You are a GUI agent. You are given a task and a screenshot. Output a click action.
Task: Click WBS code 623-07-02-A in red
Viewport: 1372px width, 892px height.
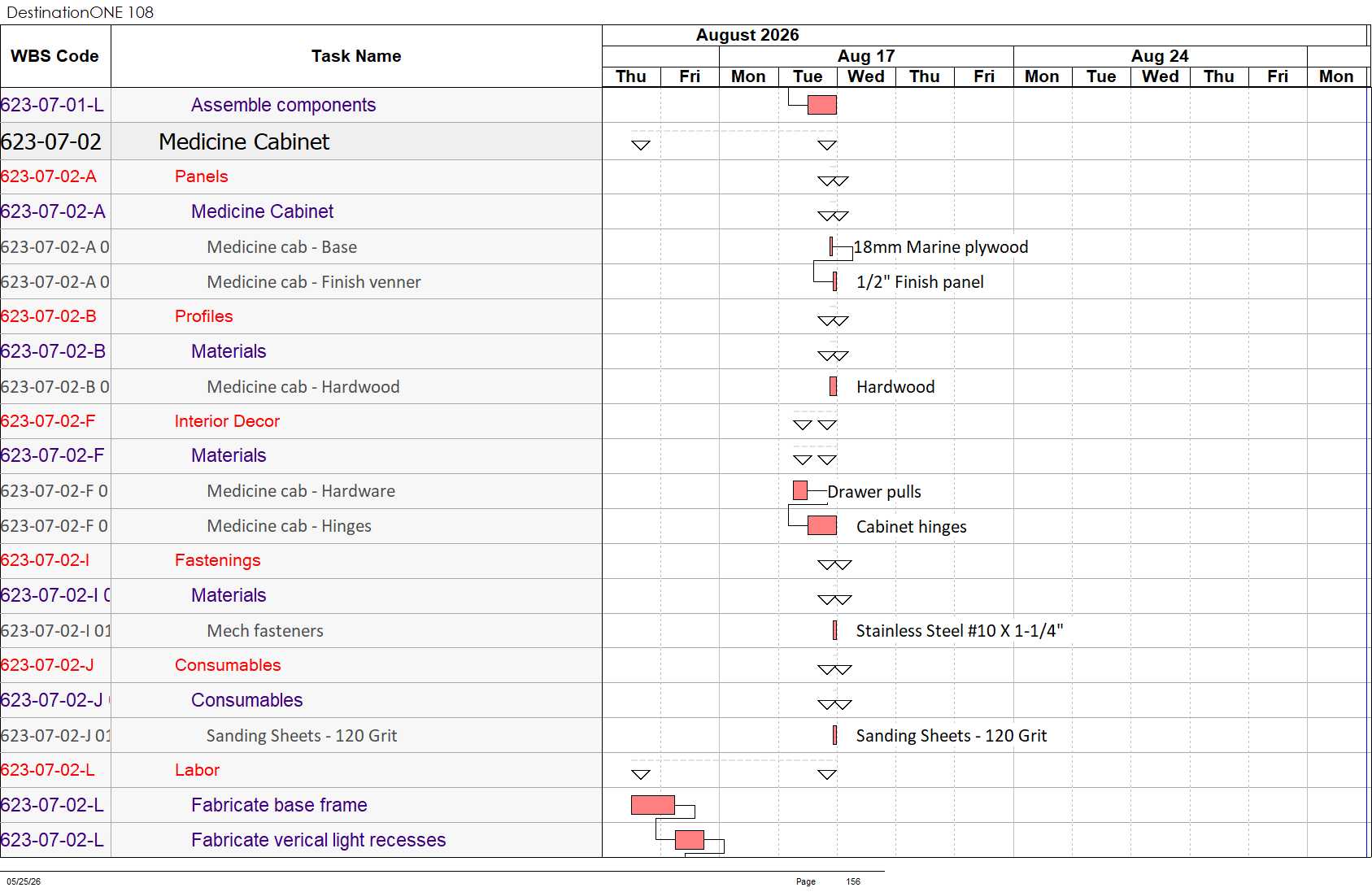coord(49,176)
